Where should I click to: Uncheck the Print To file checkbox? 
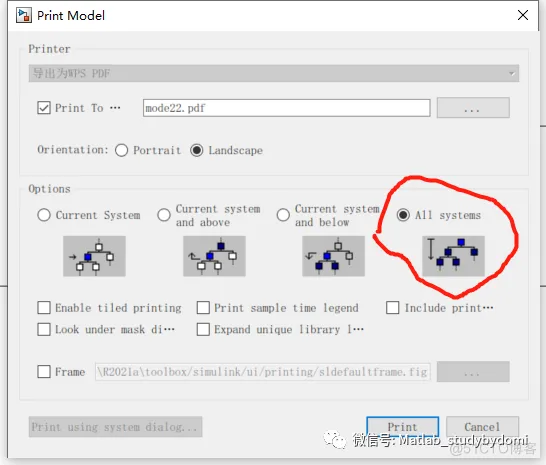coord(44,108)
